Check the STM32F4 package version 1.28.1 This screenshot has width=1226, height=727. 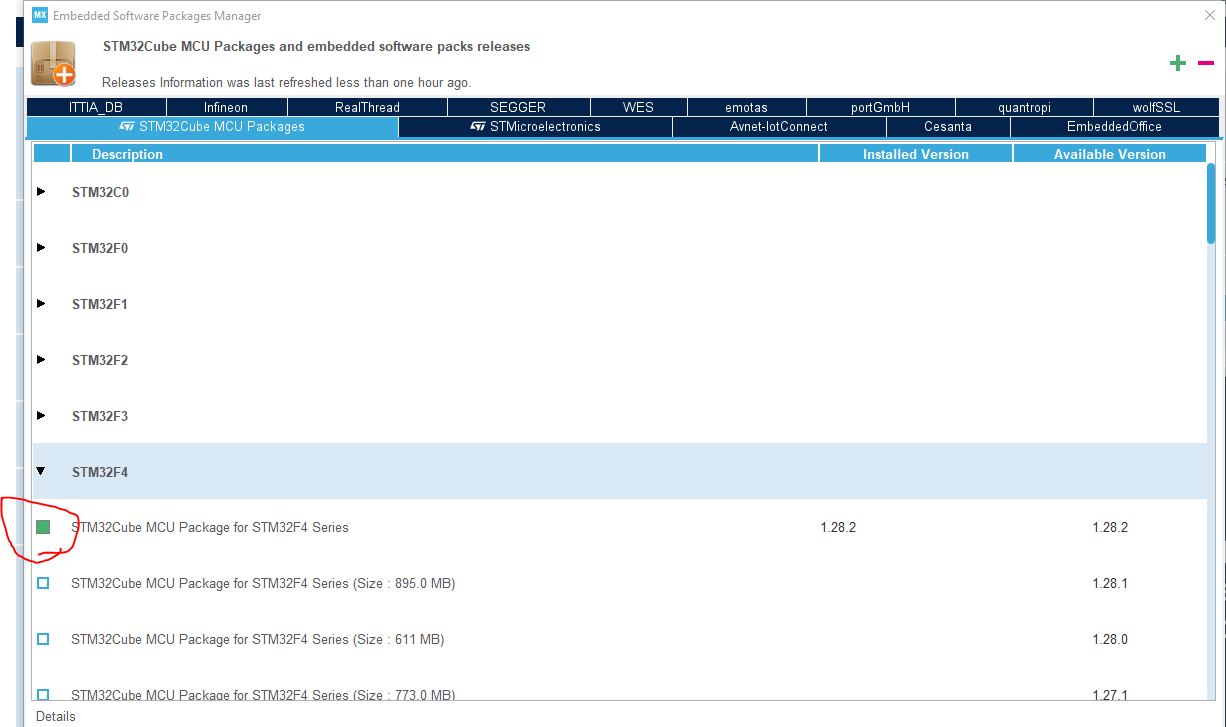pyautogui.click(x=43, y=583)
